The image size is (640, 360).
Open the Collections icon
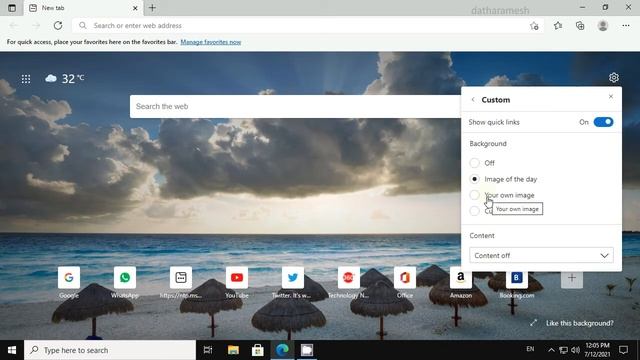click(x=580, y=26)
